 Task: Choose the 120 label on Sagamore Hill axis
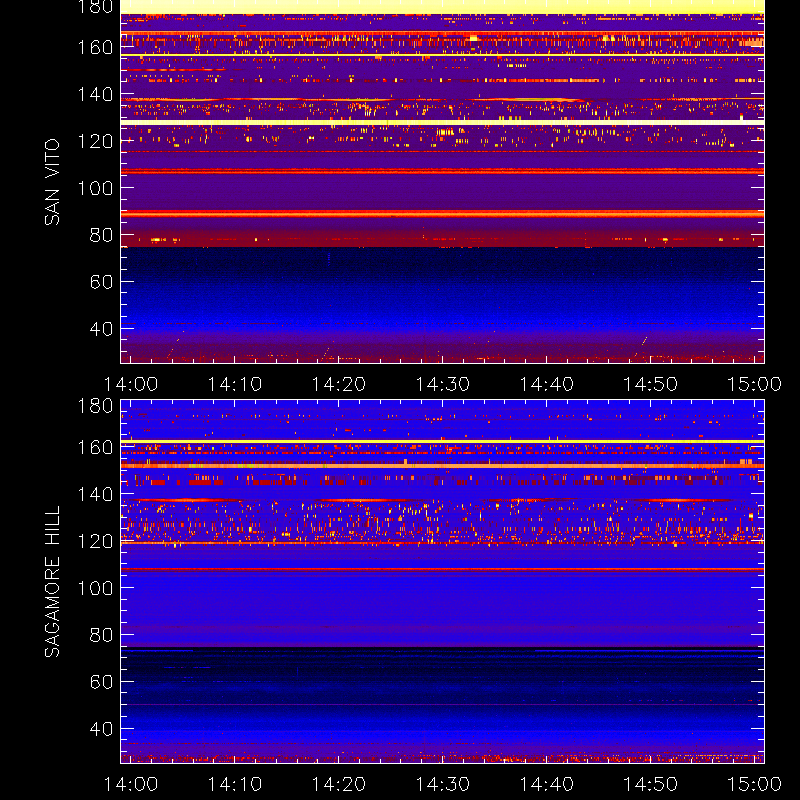(95, 541)
